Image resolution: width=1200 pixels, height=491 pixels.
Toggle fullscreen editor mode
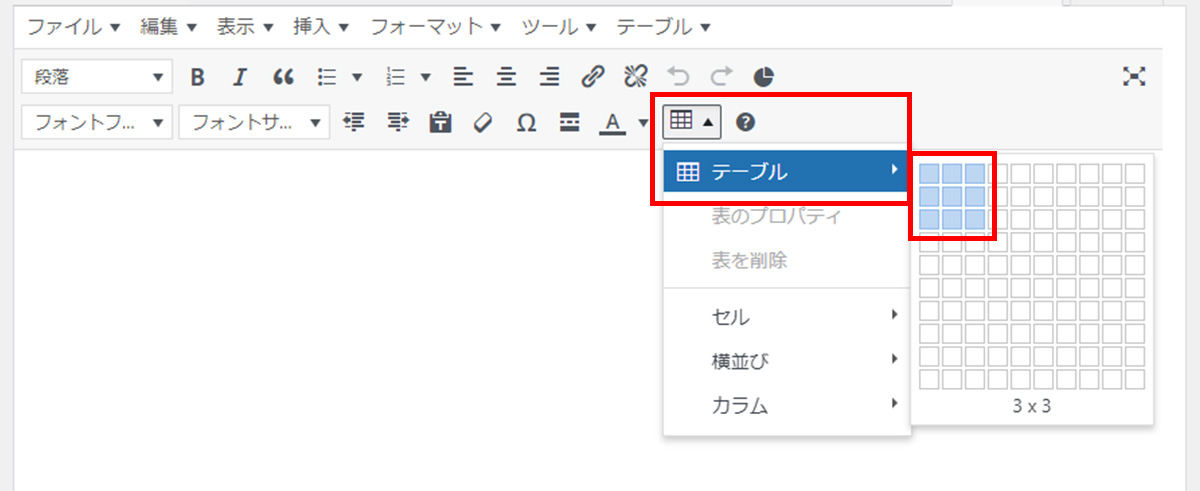1134,76
